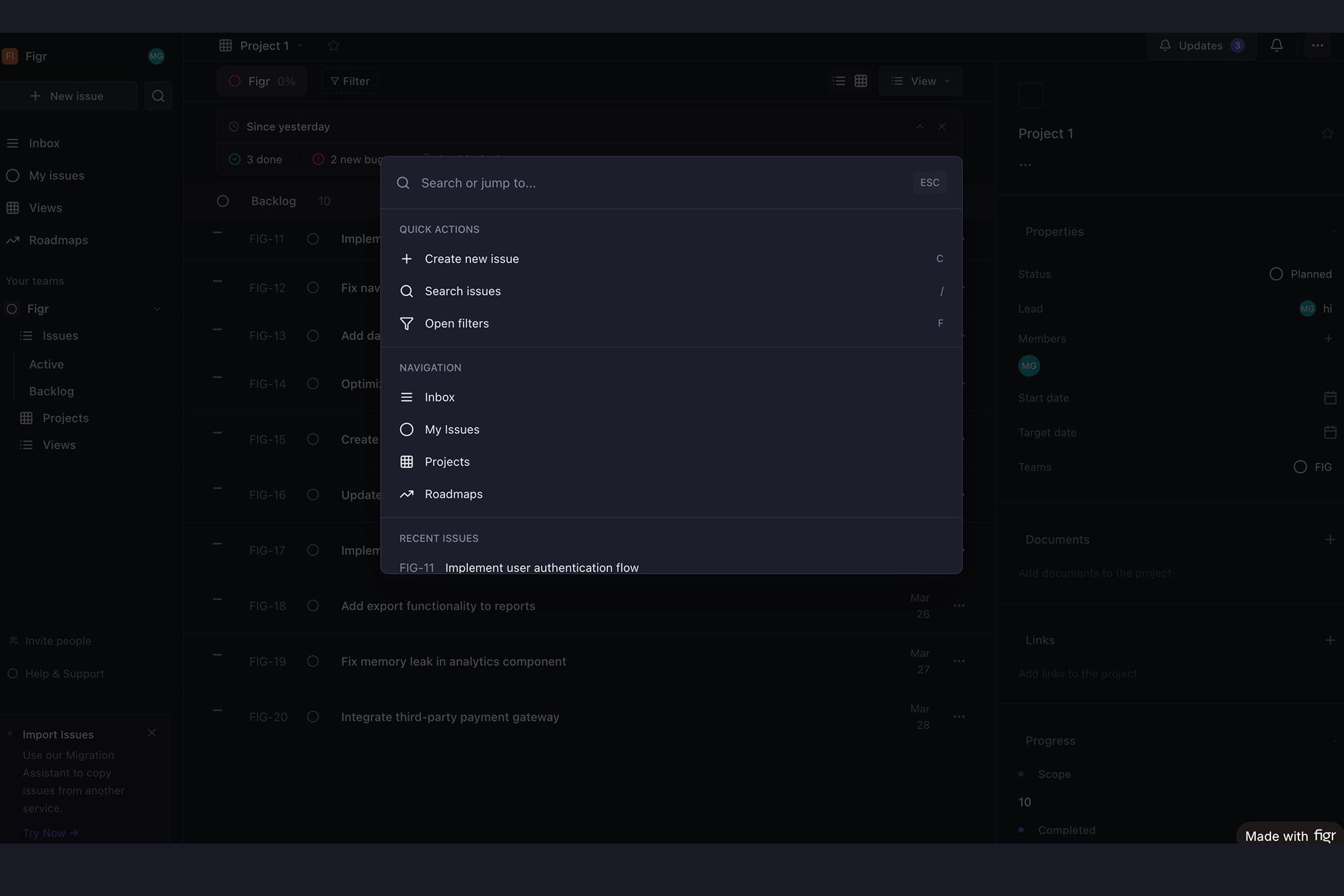Collapse the Figr team chevron
Viewport: 1344px width, 896px height.
click(x=157, y=309)
